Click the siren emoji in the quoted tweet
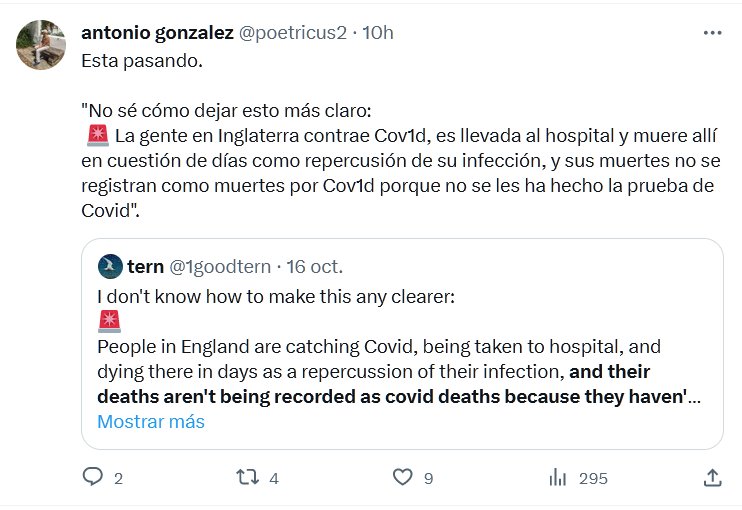The image size is (742, 510). (109, 321)
